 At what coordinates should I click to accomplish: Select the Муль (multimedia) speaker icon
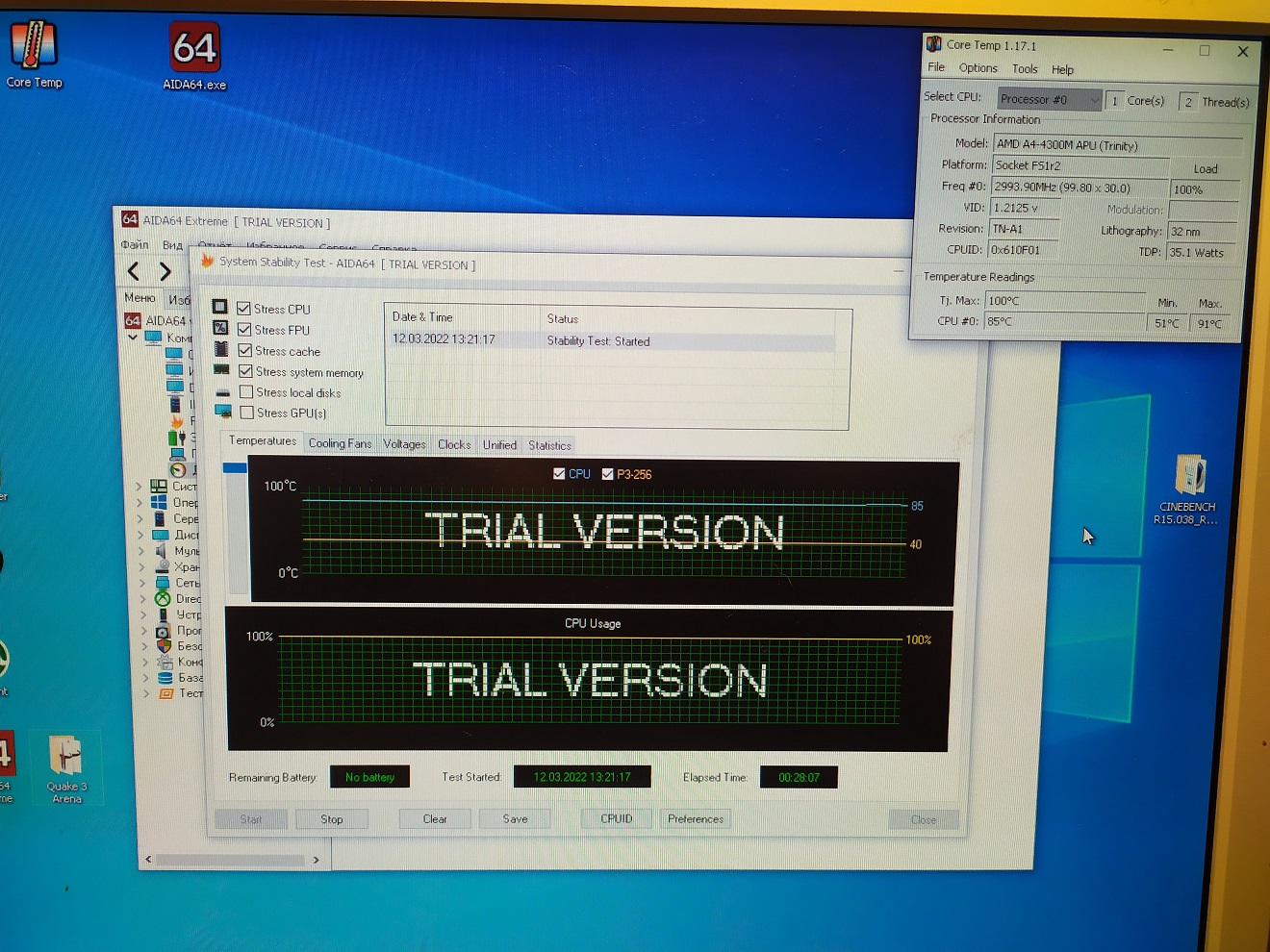(x=161, y=551)
